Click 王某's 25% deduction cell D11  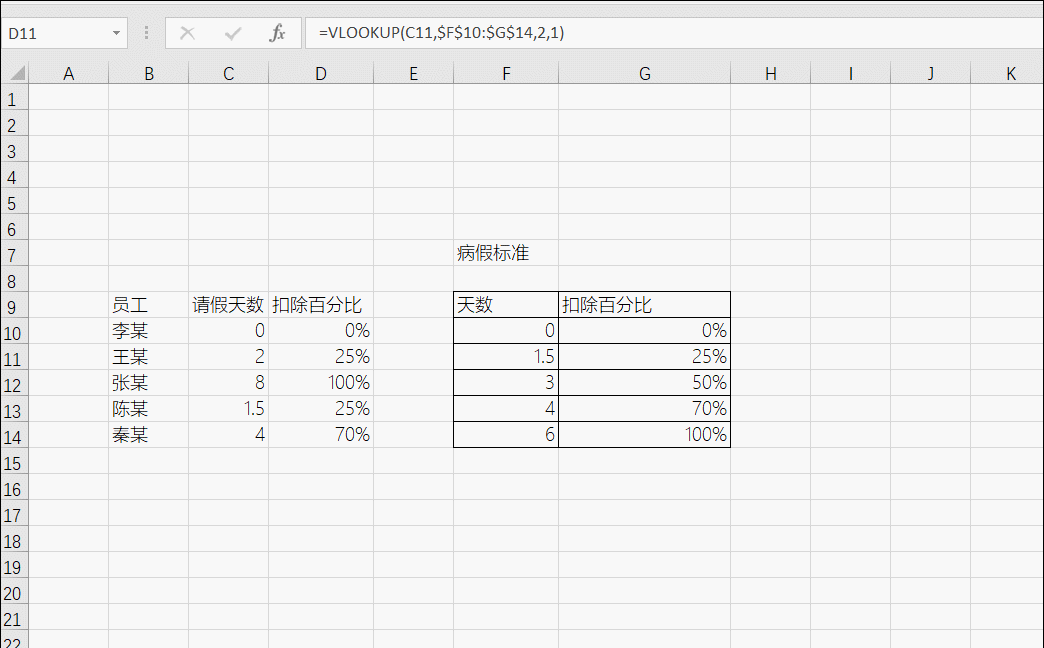pos(321,357)
